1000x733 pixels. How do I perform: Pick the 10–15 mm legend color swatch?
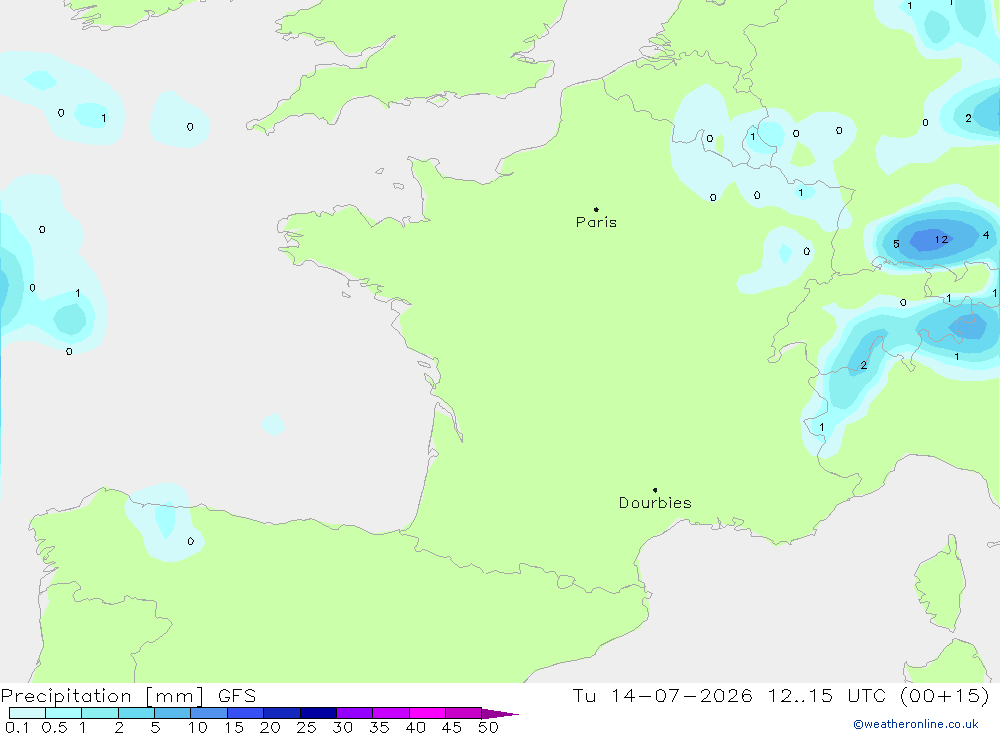pos(209,713)
